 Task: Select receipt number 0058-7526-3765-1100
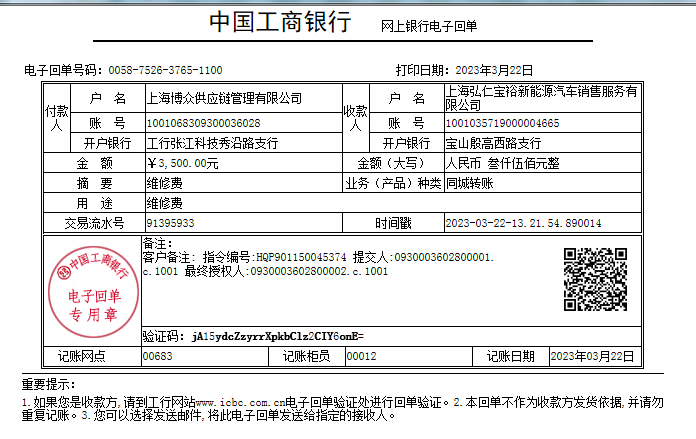pos(165,71)
